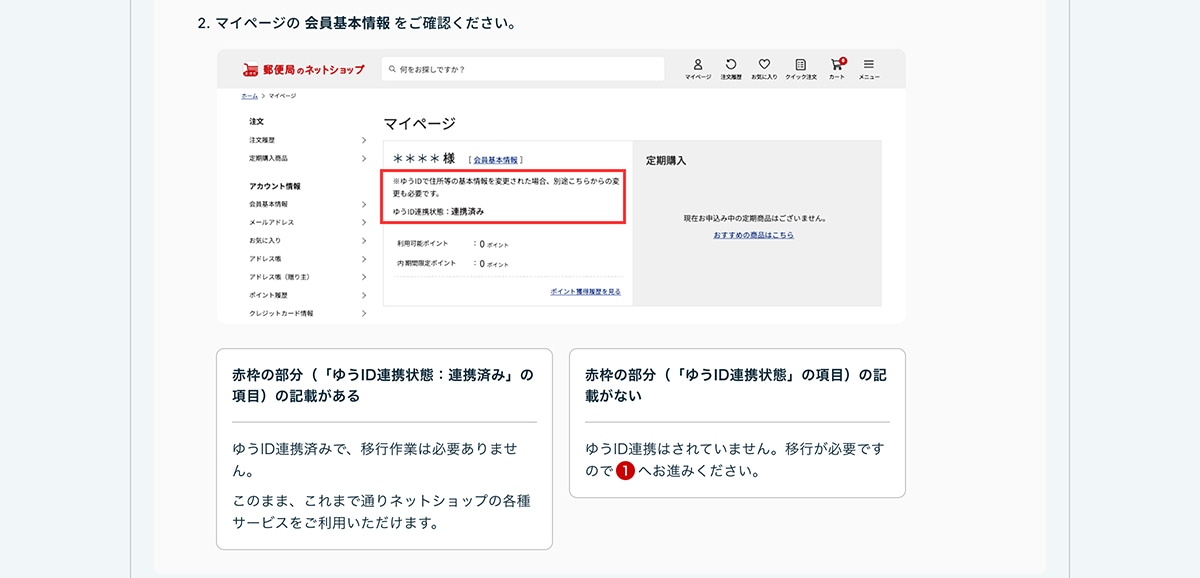Click the ホーム breadcrumb link
1200x578 pixels.
click(248, 95)
